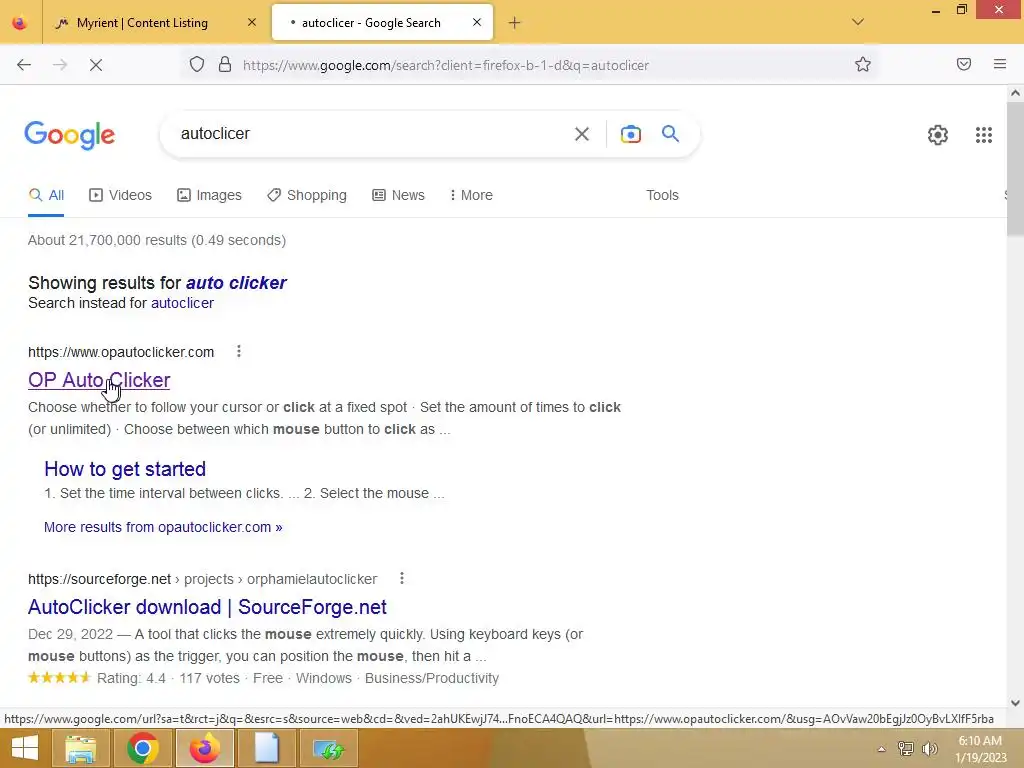Click the scrollbar down arrow
1024x768 pixels.
(1015, 703)
